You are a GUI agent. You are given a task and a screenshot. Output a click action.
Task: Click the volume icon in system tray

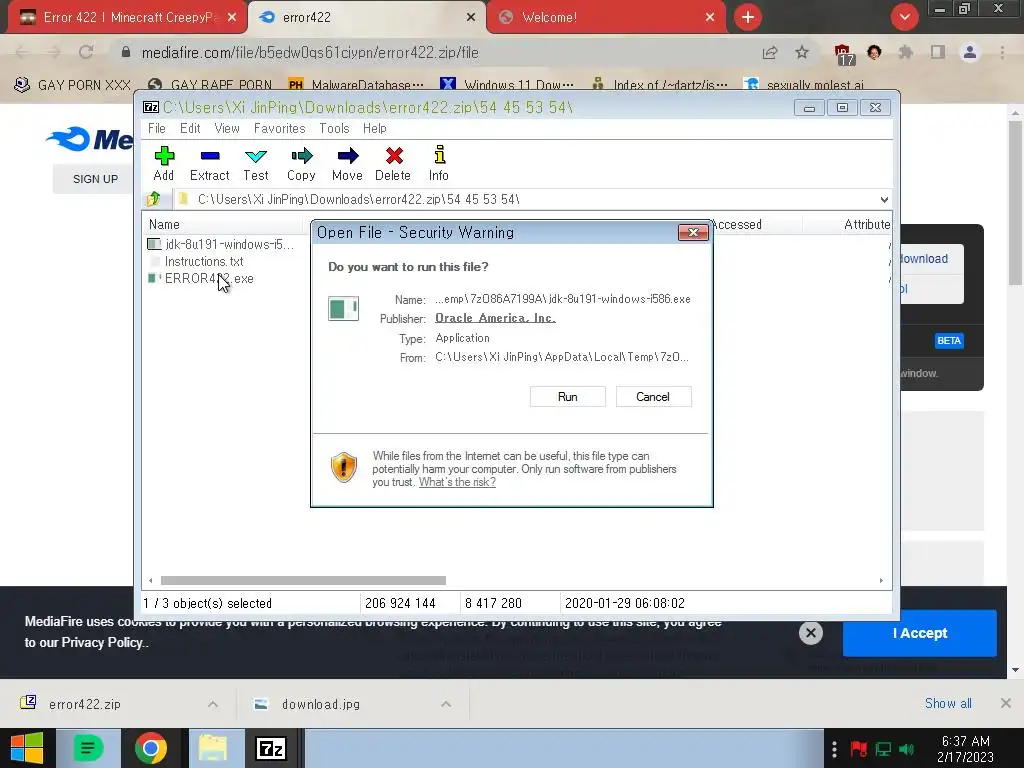(906, 749)
